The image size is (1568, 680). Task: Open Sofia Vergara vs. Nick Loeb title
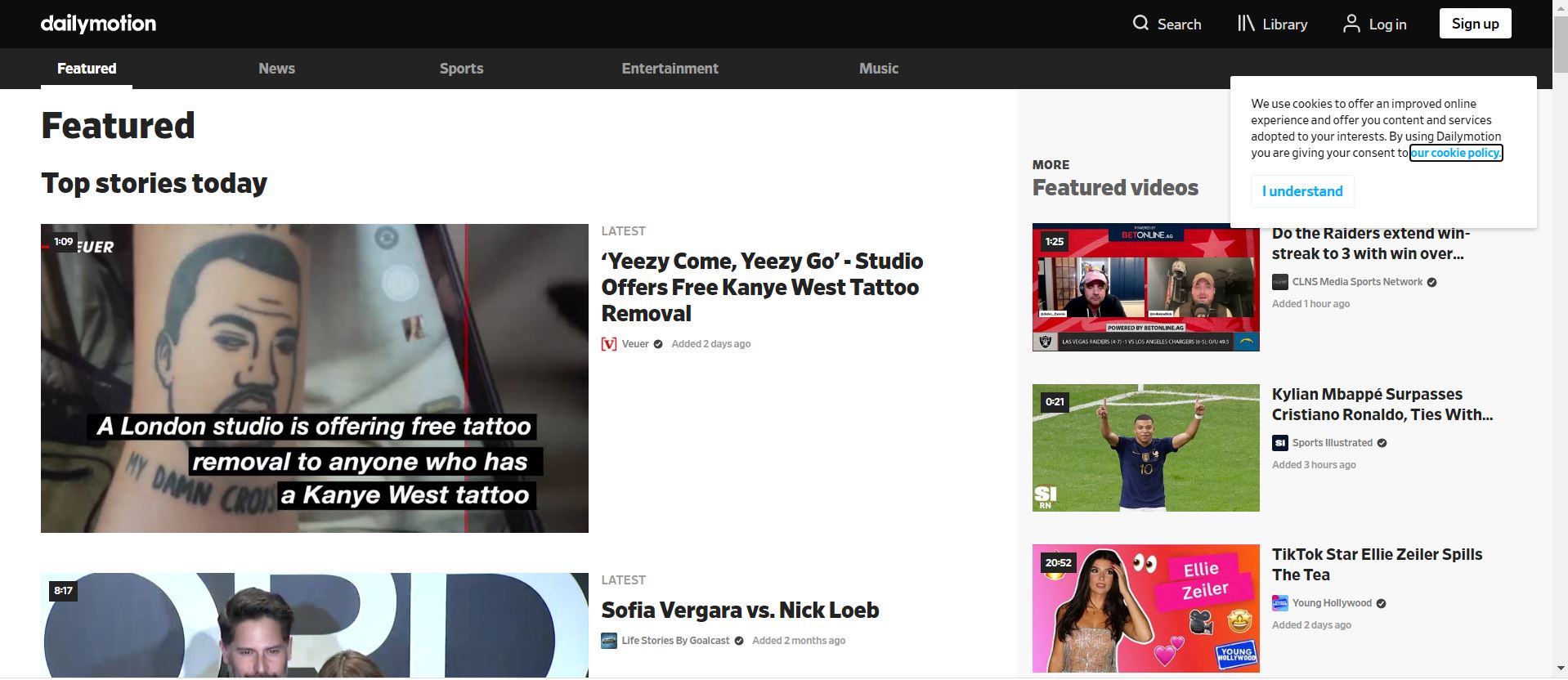pos(740,611)
